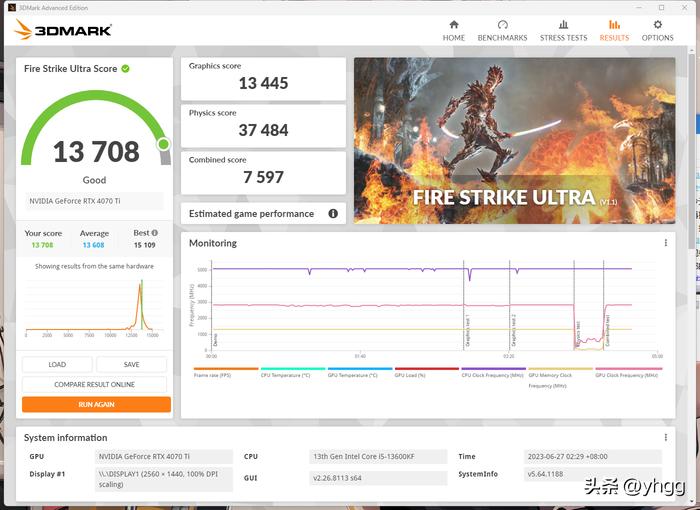Screen dimensions: 700x510
Task: Open the Benchmarks tab
Action: [502, 30]
